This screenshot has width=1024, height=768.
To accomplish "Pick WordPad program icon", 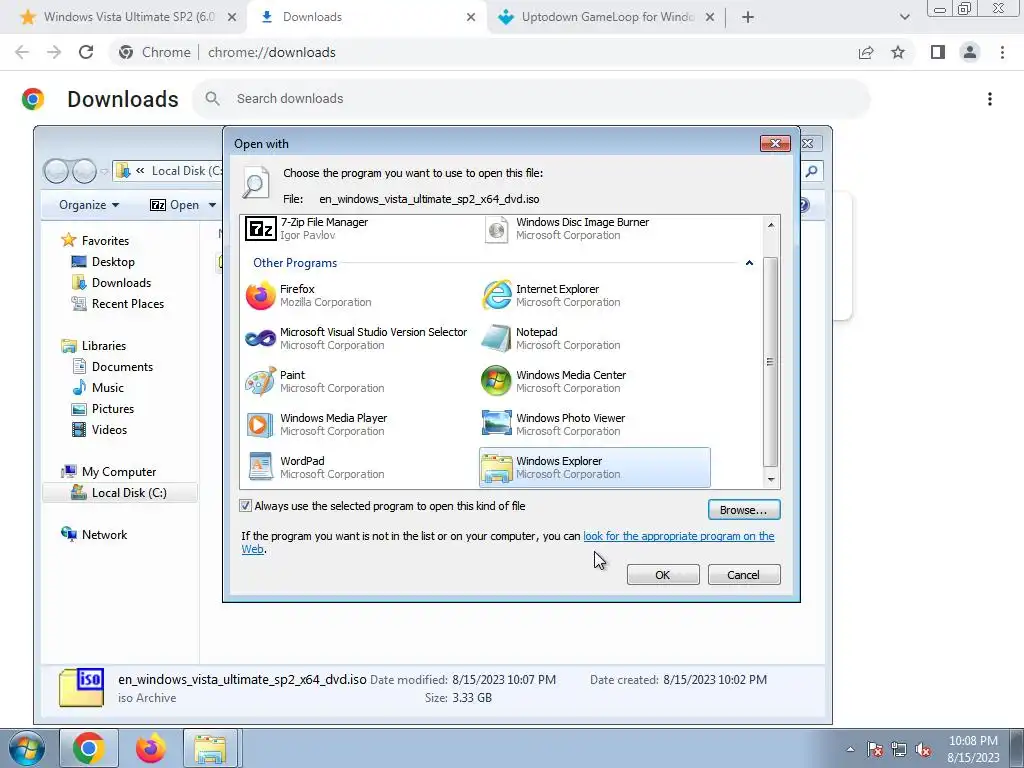I will click(260, 467).
